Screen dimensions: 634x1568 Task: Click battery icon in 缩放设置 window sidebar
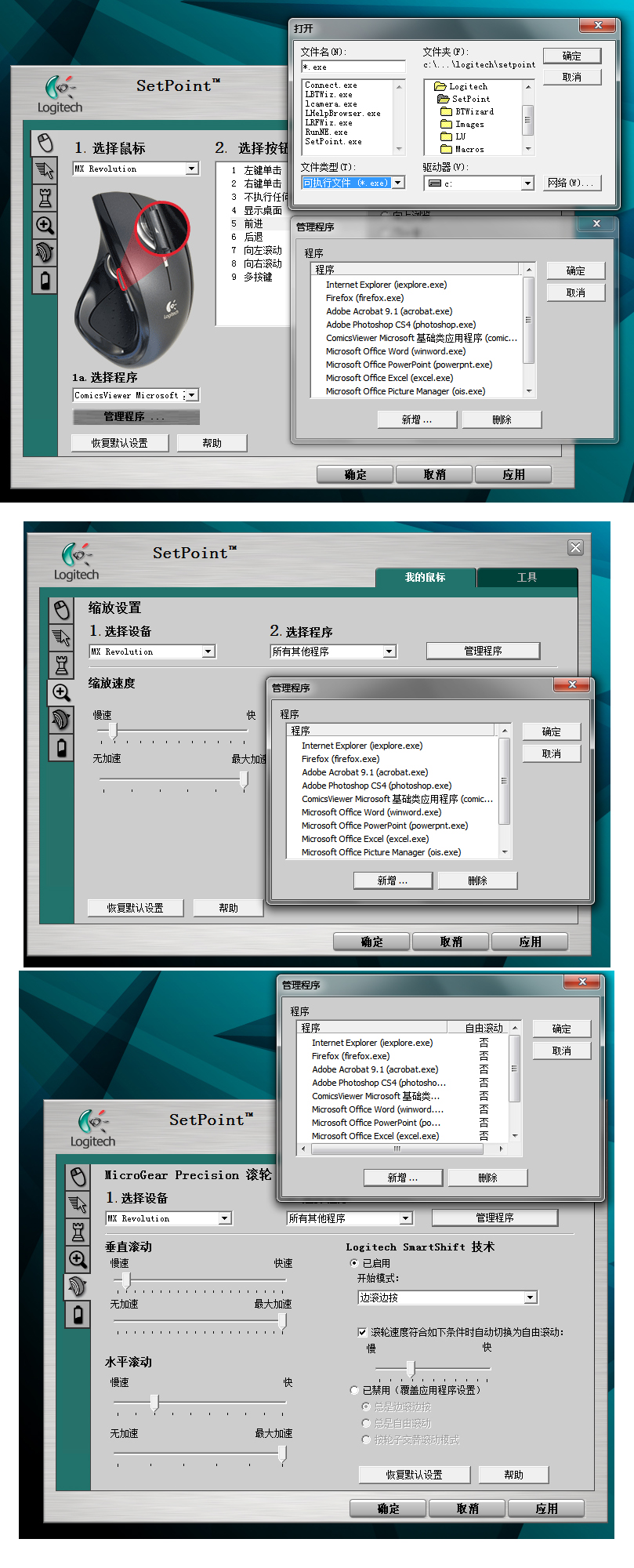[x=62, y=747]
